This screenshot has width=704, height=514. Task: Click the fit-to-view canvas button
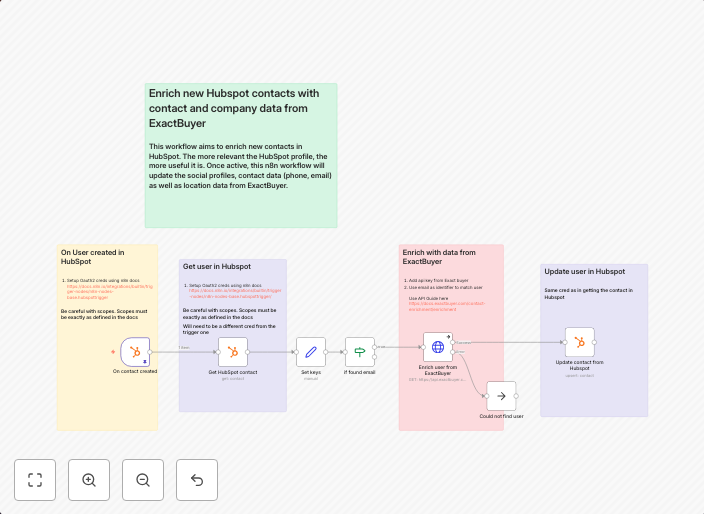(35, 480)
